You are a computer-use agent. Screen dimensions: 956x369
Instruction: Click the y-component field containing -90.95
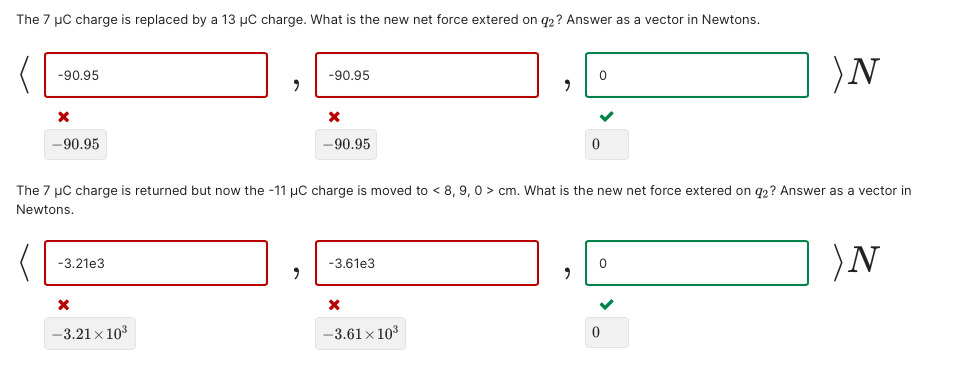coord(426,75)
